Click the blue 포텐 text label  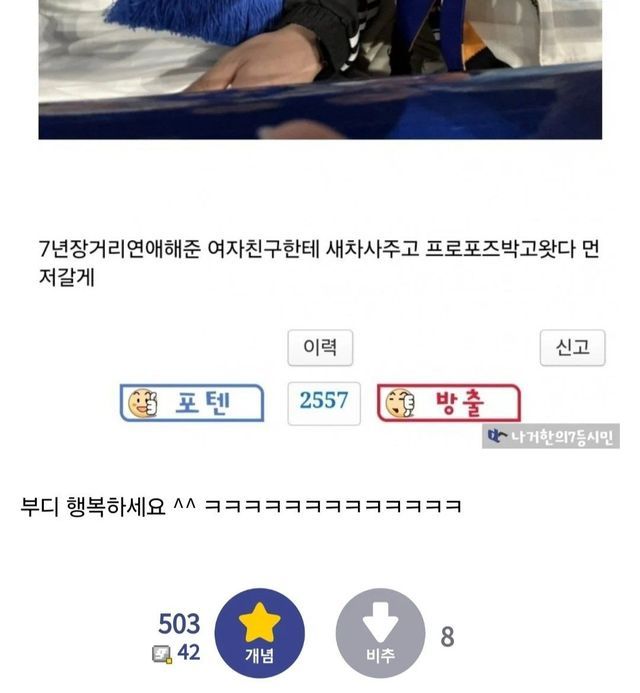203,403
